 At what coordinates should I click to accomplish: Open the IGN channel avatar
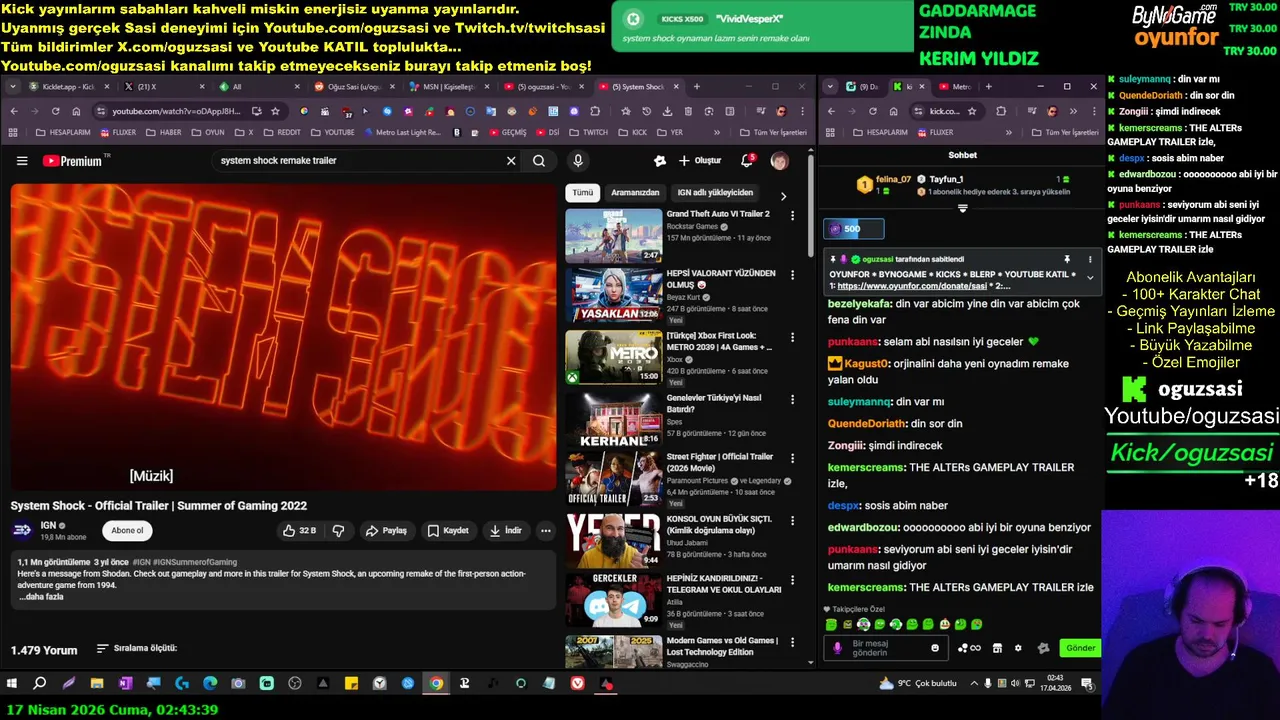tap(22, 530)
